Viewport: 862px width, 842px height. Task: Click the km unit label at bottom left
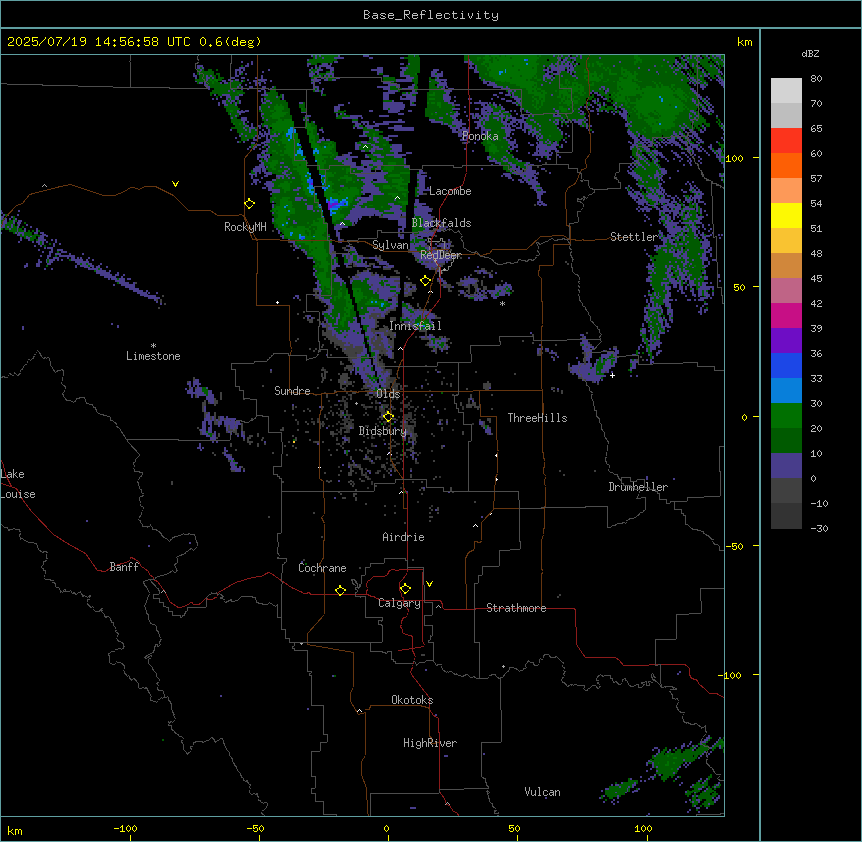click(15, 831)
